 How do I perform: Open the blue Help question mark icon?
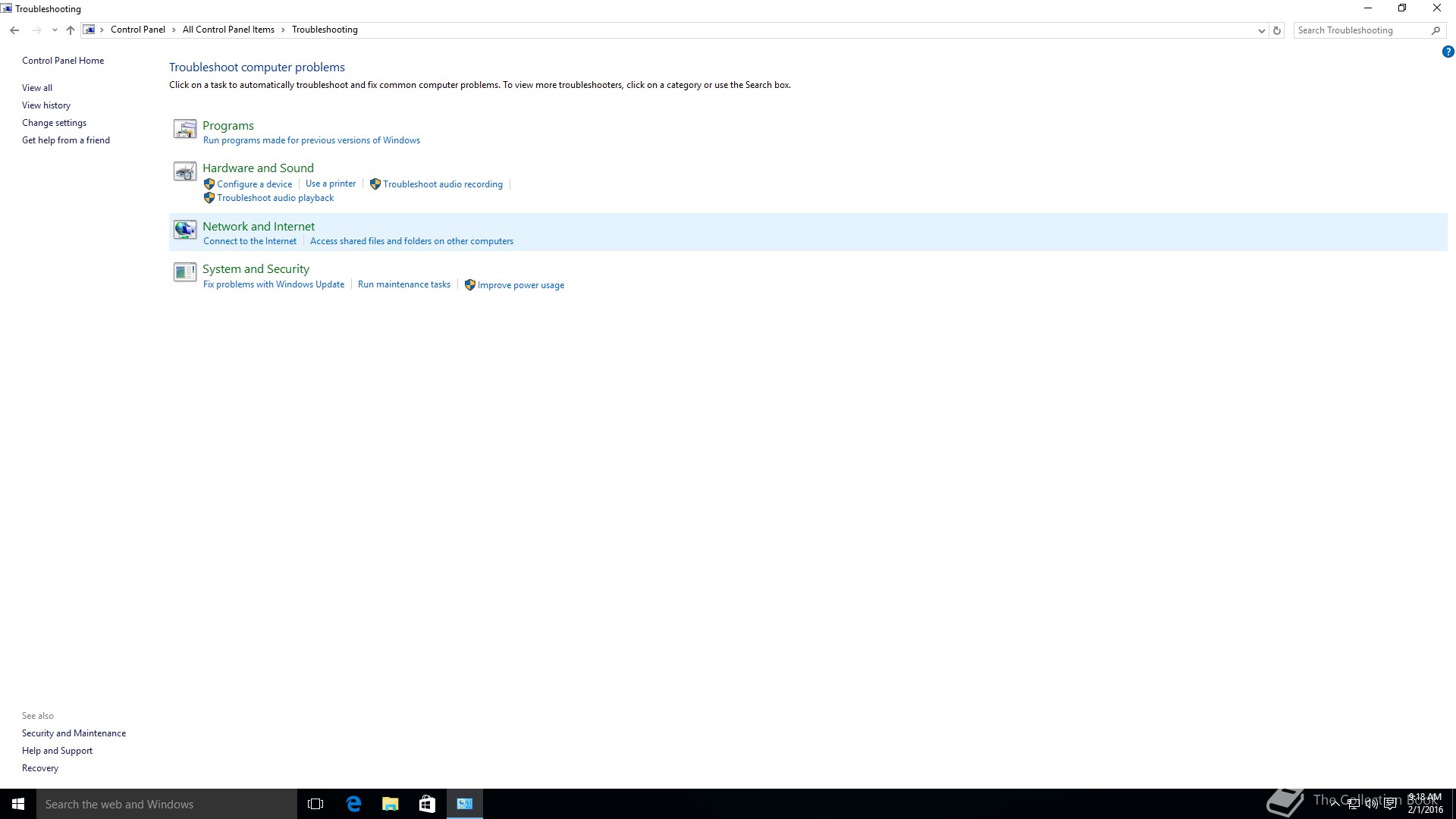pyautogui.click(x=1448, y=52)
